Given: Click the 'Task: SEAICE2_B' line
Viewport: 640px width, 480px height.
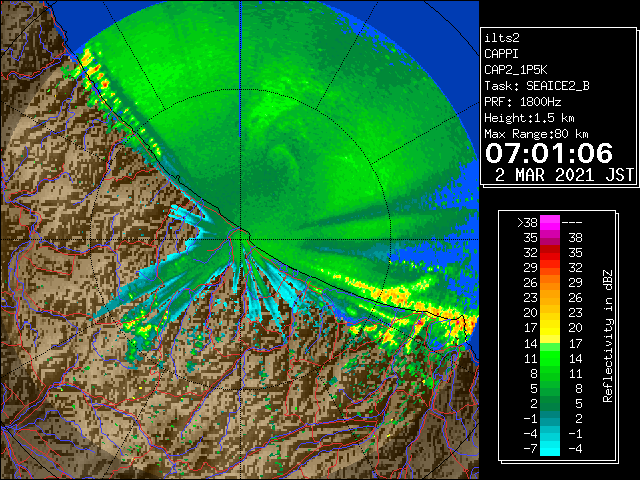Looking at the screenshot, I should pos(537,86).
